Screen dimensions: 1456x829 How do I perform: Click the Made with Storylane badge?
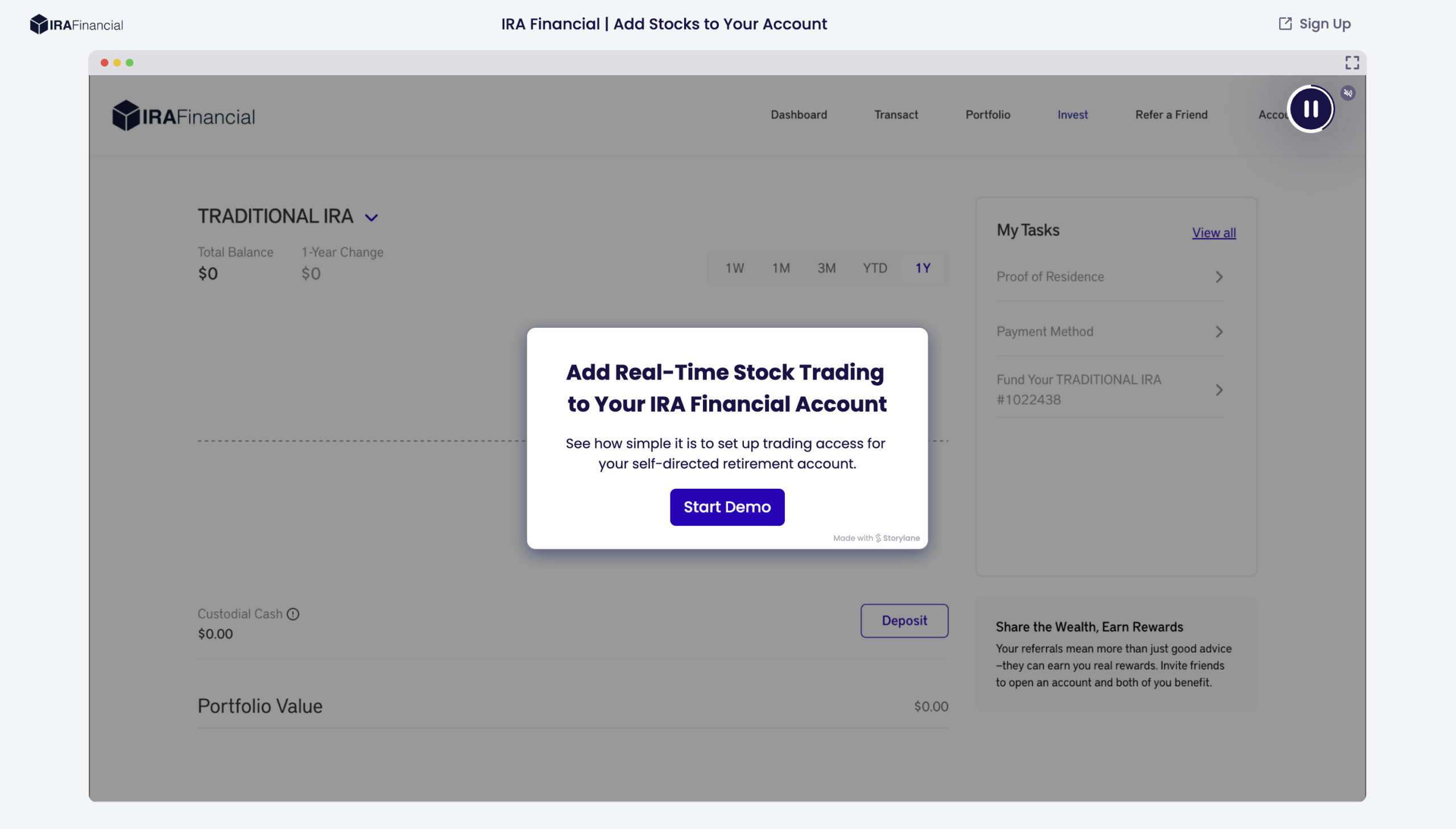(876, 538)
